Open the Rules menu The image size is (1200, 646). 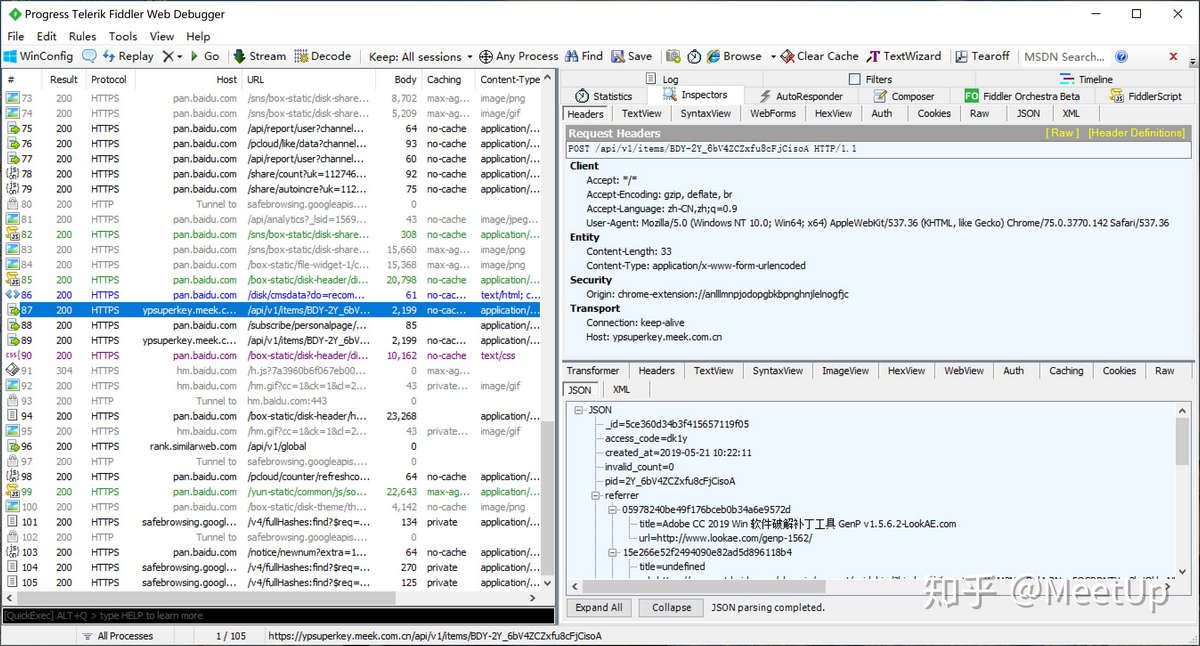82,36
